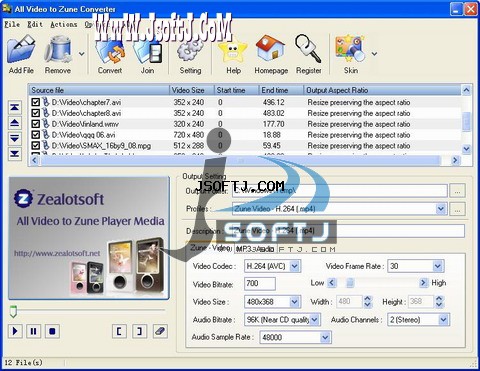This screenshot has width=480, height=371.
Task: Decrease bitrate with Low slider arrow
Action: [x=331, y=283]
